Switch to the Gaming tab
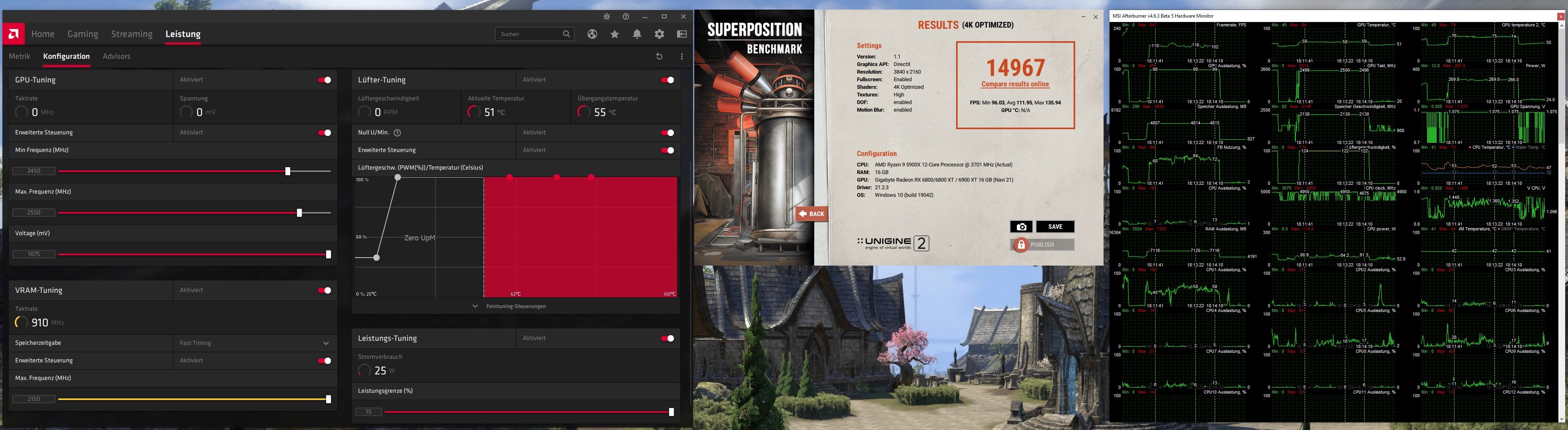Viewport: 1568px width, 430px height. 83,34
